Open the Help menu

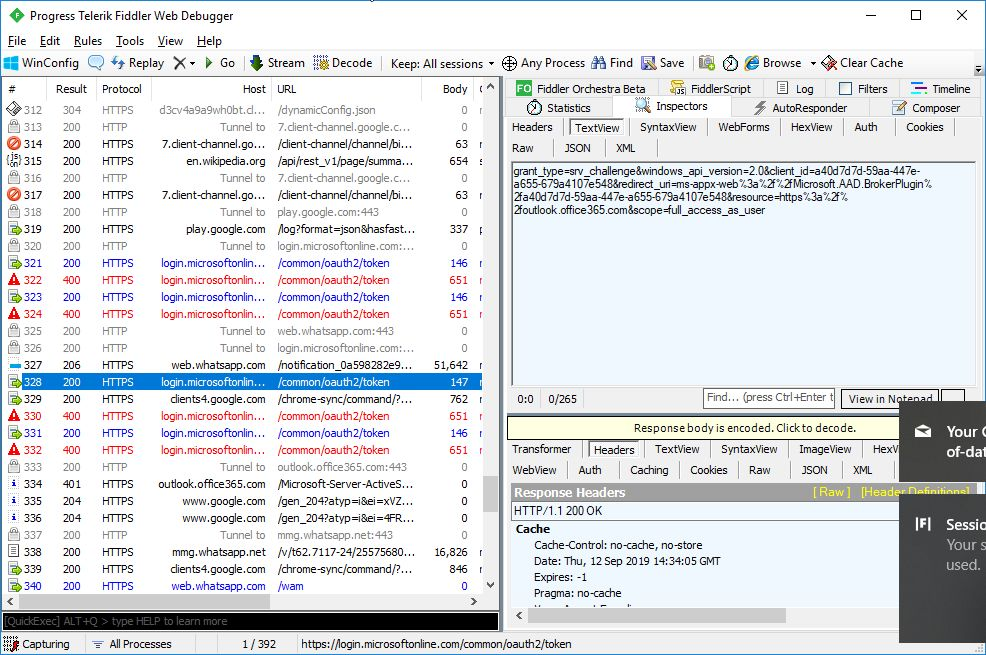(x=209, y=41)
